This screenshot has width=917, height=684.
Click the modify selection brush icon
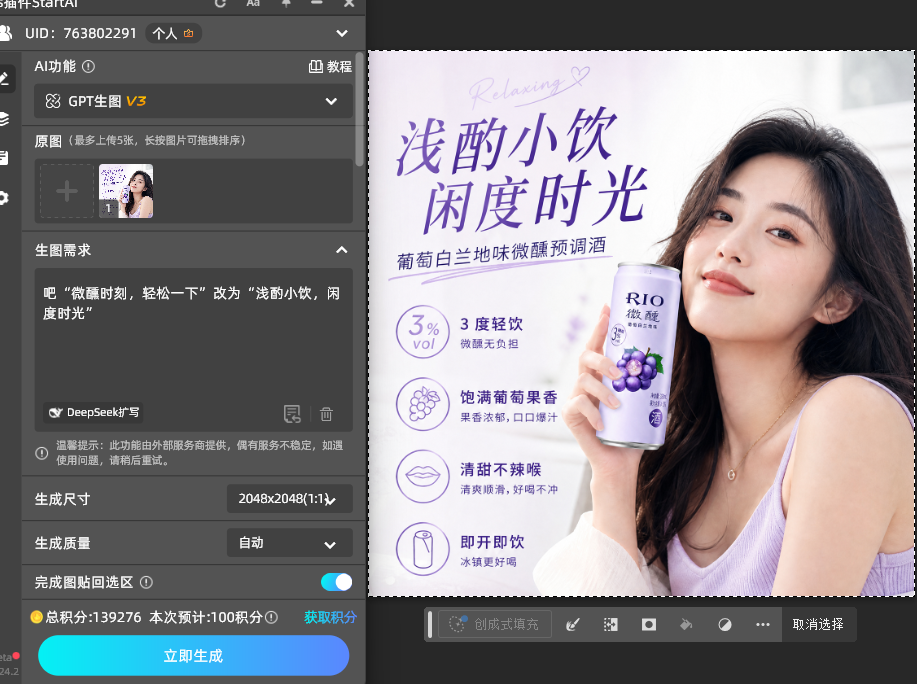tap(573, 624)
